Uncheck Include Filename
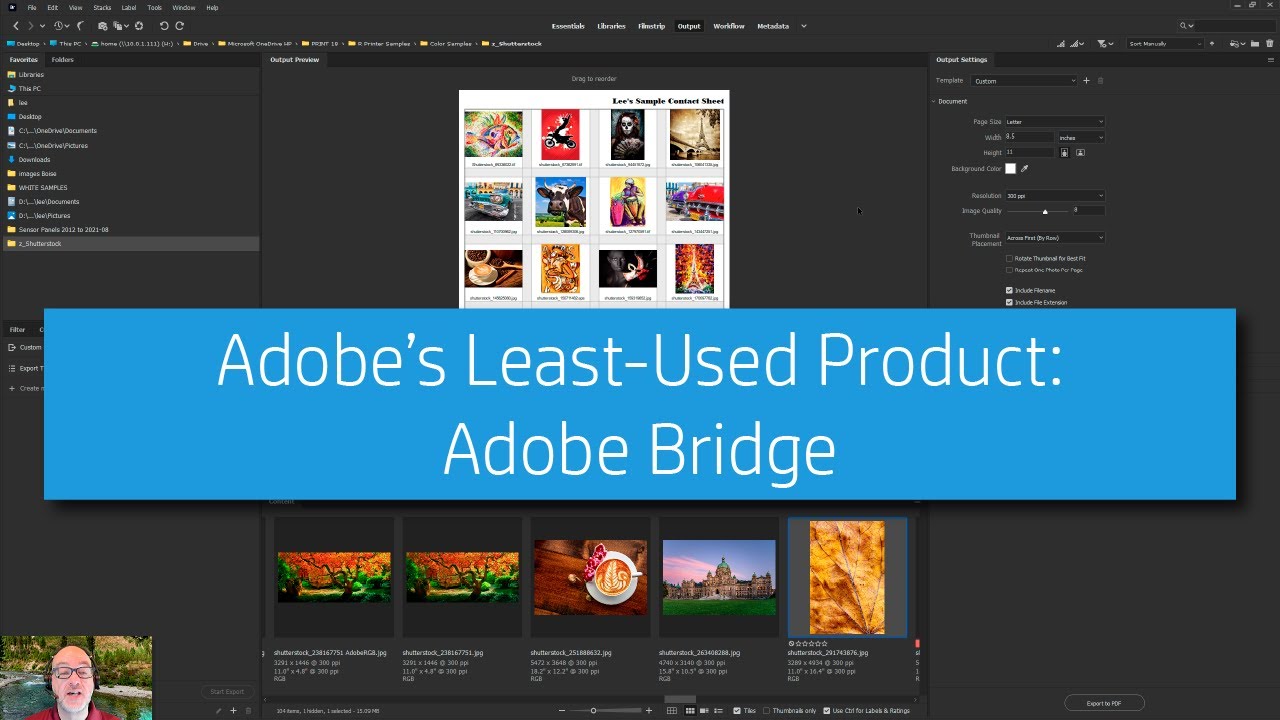Viewport: 1280px width, 720px height. coord(1009,290)
